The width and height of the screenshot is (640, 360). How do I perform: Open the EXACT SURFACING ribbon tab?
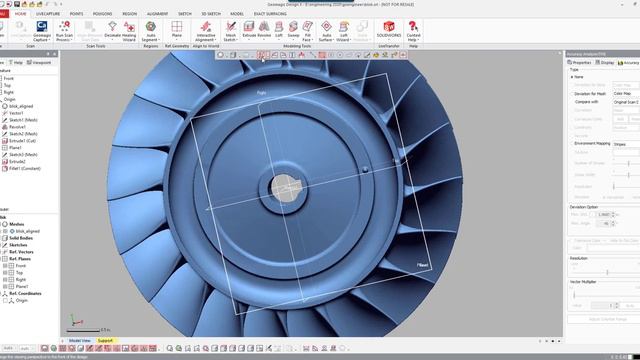270,14
